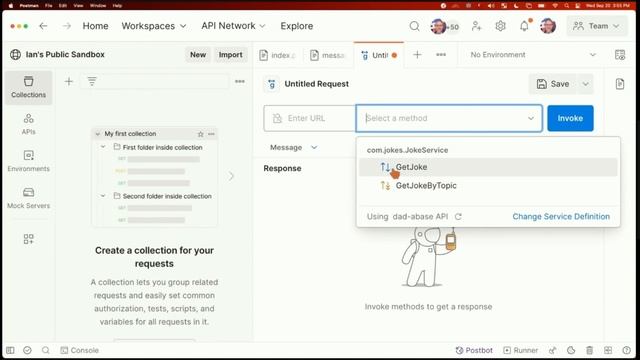640x360 pixels.
Task: Open the sidebar three-dot options menu
Action: pyautogui.click(x=240, y=82)
